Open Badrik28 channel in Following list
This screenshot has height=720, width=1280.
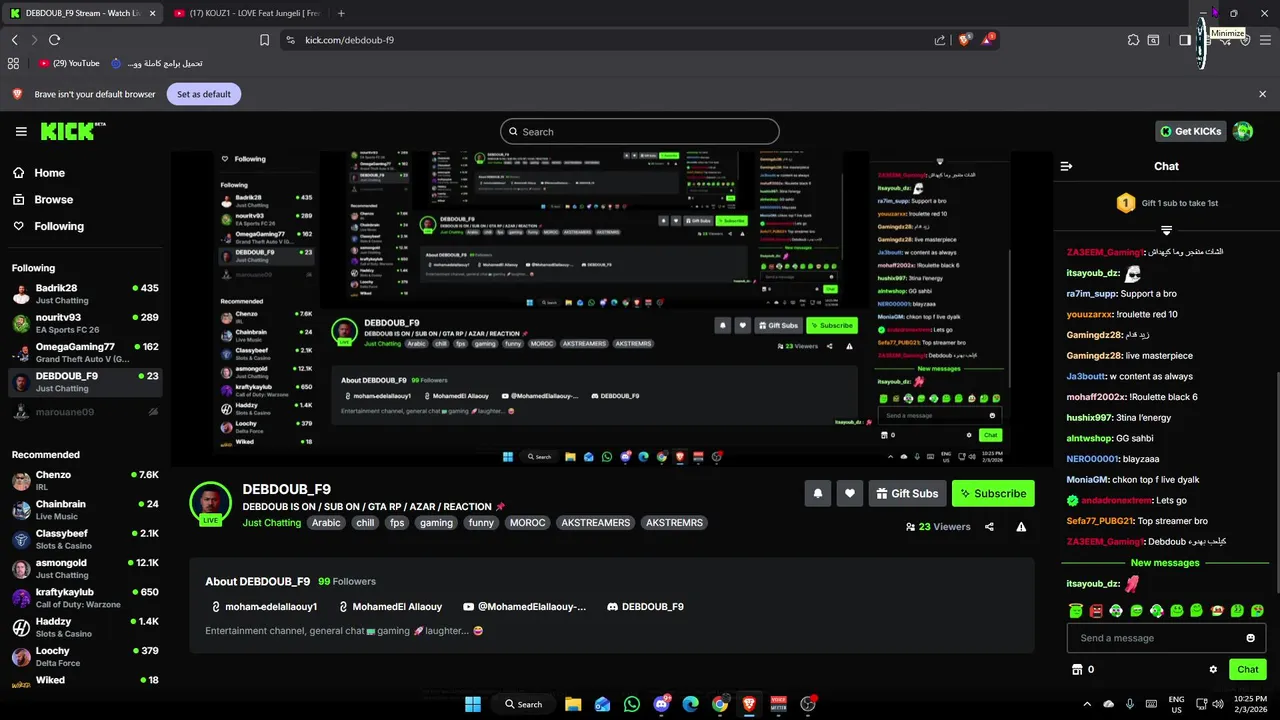pos(85,294)
